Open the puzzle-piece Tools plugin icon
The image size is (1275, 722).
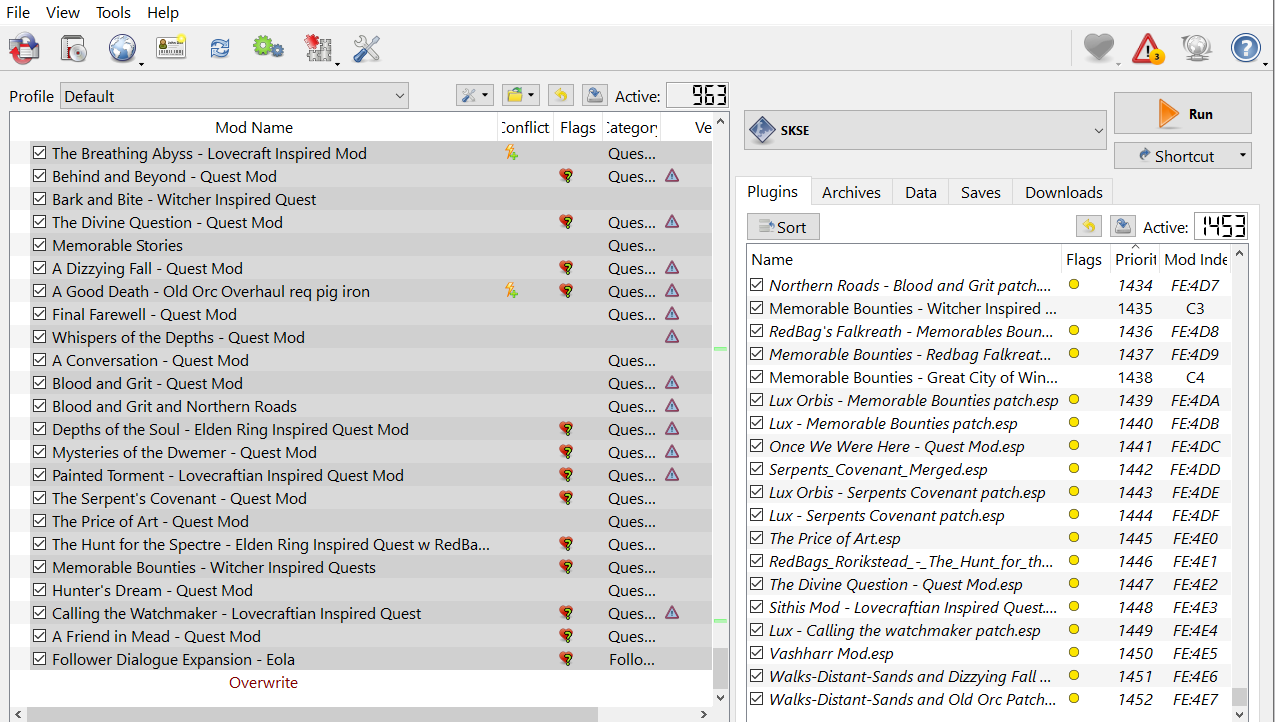[318, 48]
